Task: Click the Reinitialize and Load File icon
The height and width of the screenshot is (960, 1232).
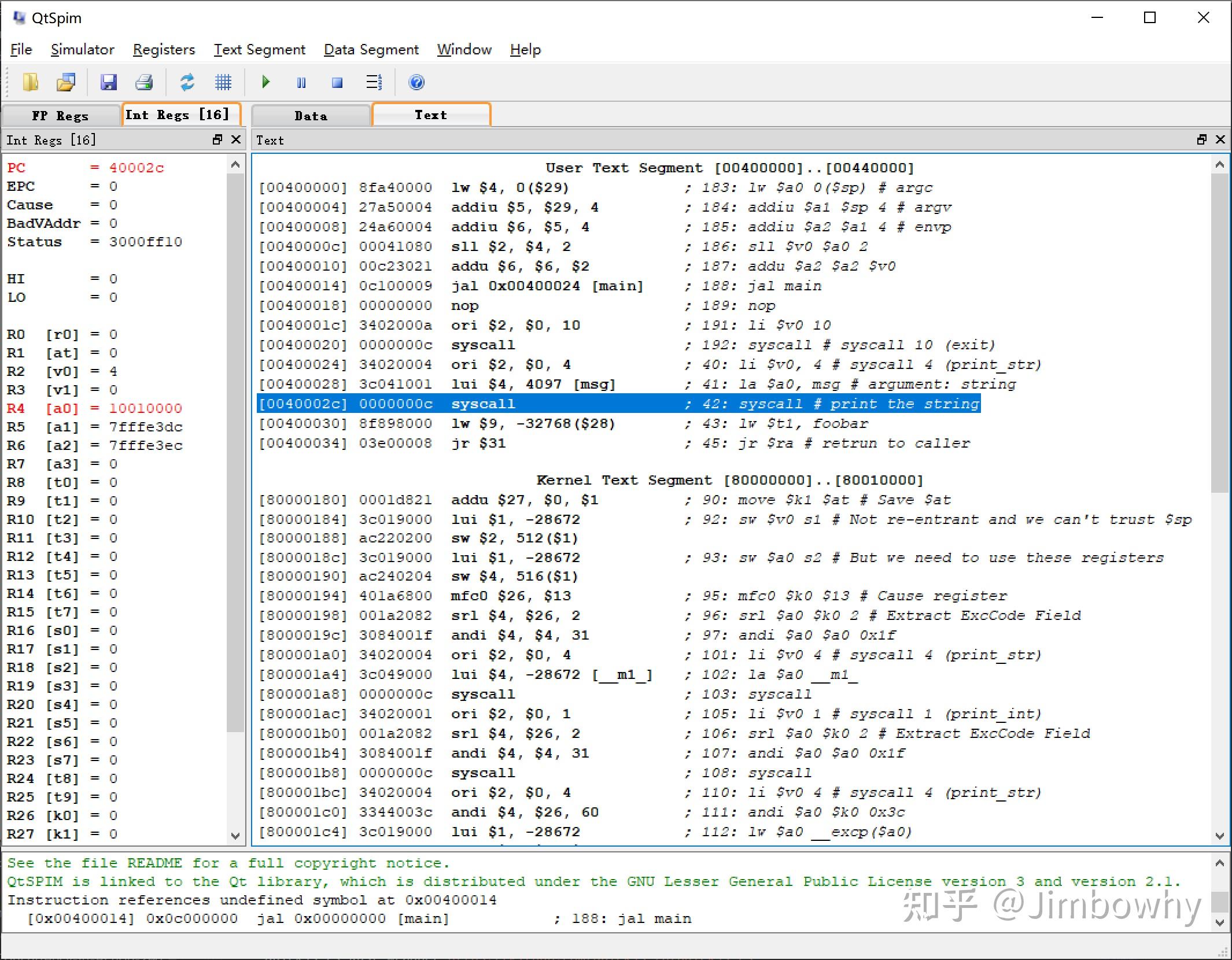Action: [67, 82]
